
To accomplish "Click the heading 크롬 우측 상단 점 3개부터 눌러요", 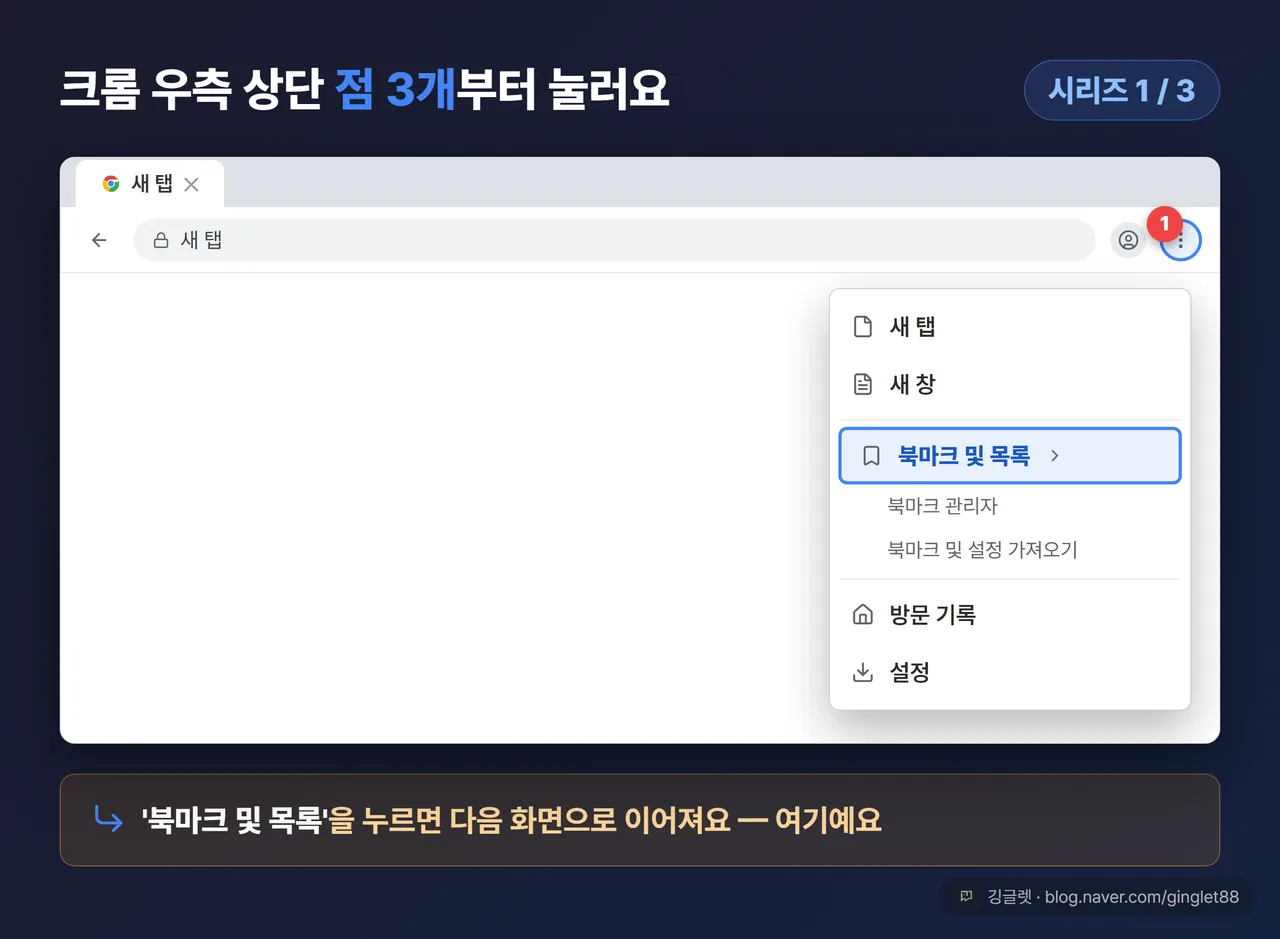I will tap(364, 91).
